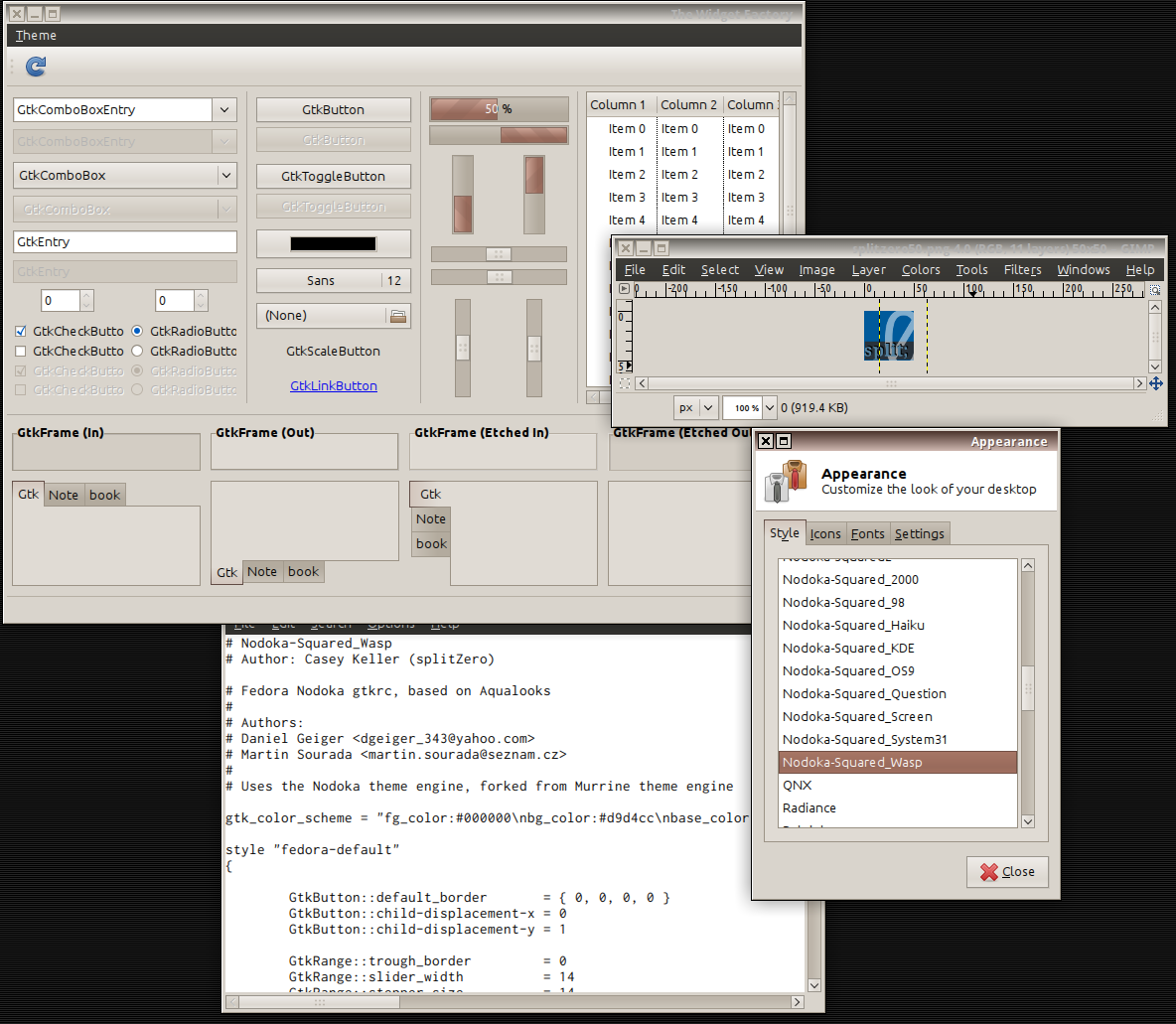
Task: Open the (None) file chooser button
Action: pyautogui.click(x=333, y=316)
